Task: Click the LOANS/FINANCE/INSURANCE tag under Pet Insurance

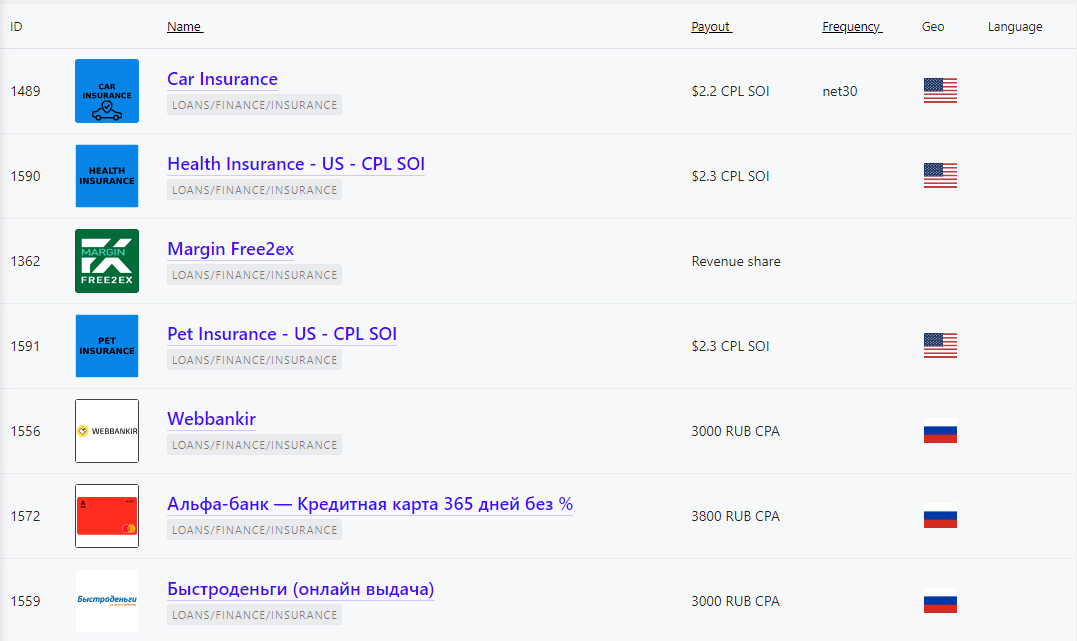Action: pyautogui.click(x=254, y=359)
